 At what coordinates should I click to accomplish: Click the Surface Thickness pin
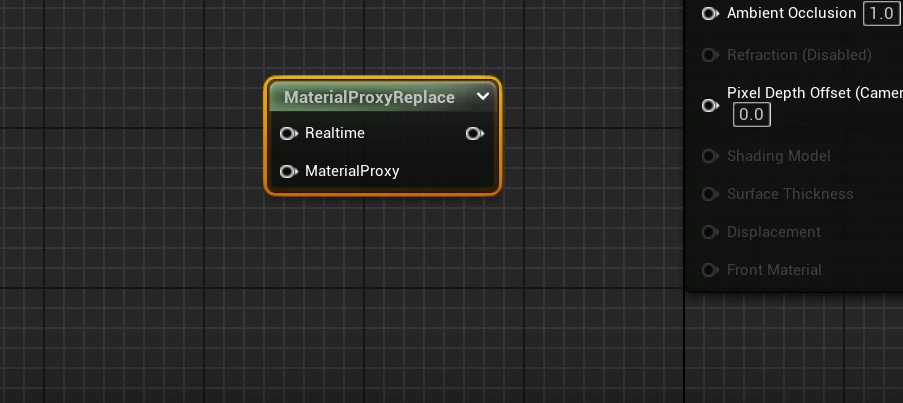(710, 194)
